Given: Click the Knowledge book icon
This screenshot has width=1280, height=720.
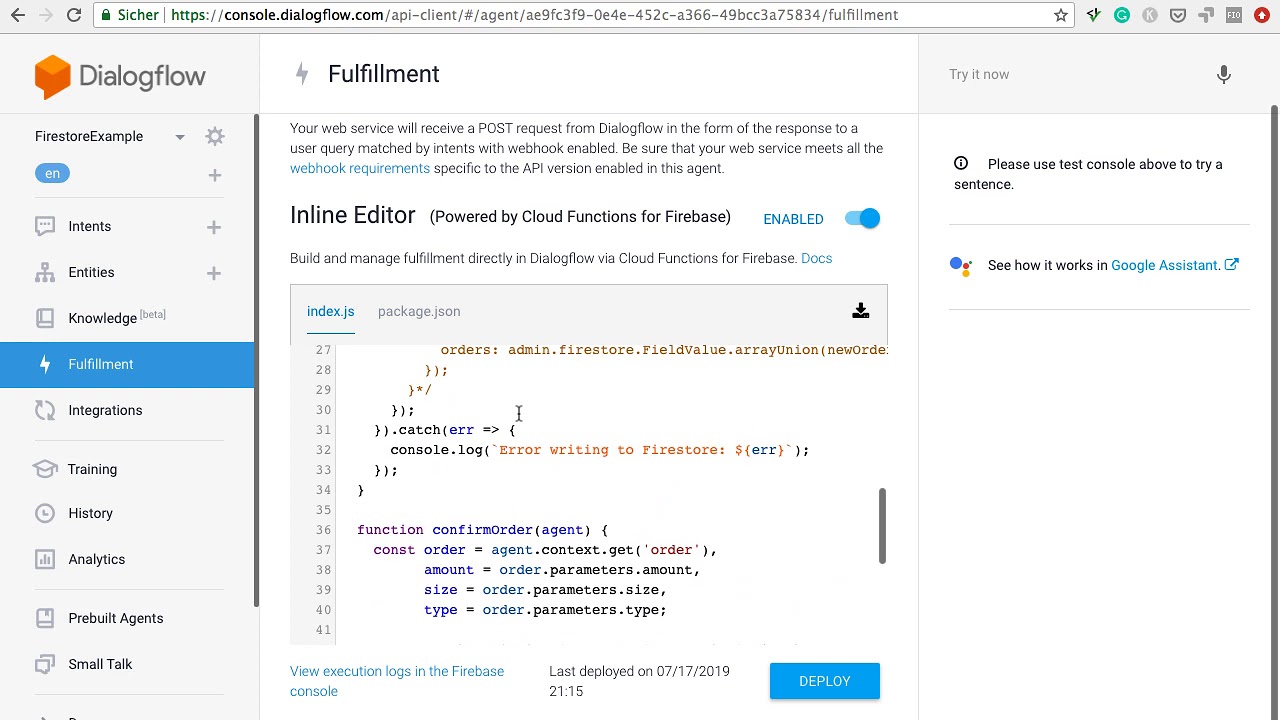Looking at the screenshot, I should coord(44,318).
